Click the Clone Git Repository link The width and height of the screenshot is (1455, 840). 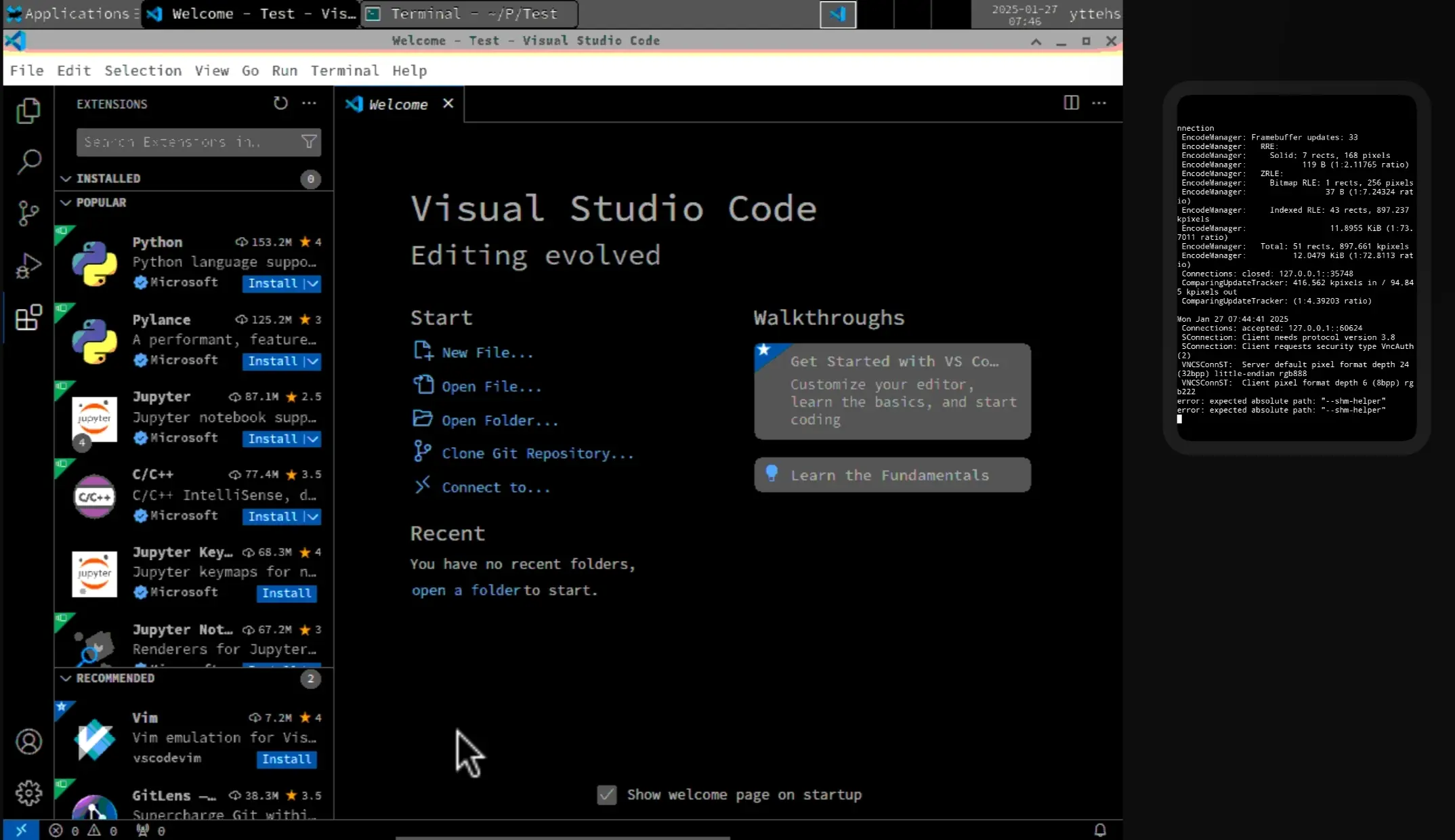click(x=537, y=454)
